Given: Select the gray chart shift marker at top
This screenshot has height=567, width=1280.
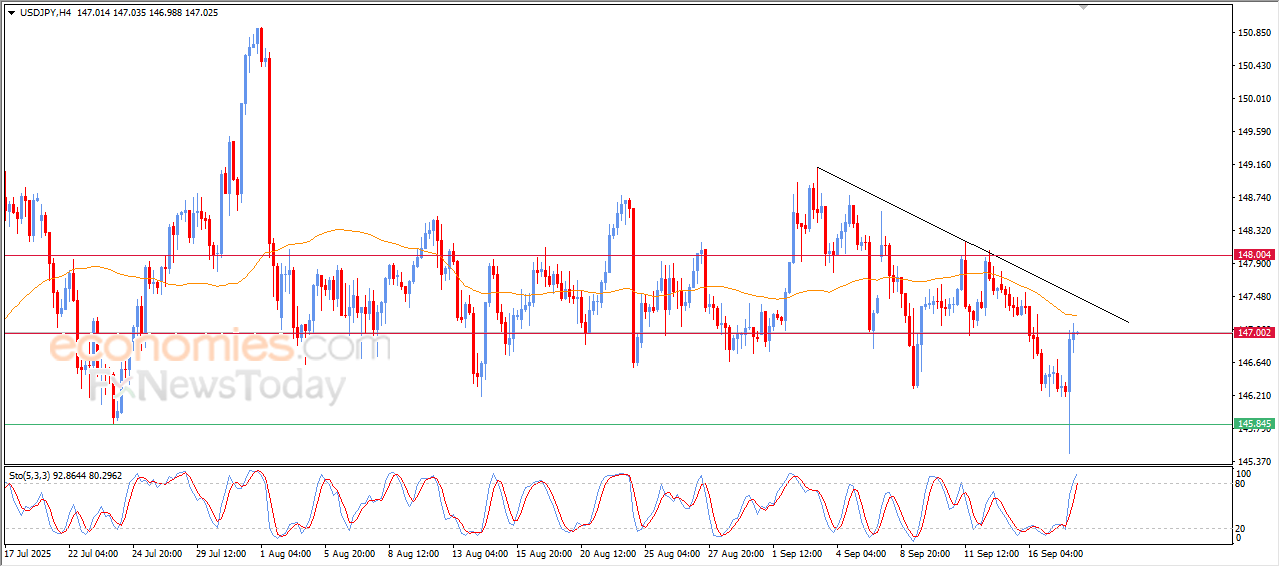Looking at the screenshot, I should pos(1083,7).
